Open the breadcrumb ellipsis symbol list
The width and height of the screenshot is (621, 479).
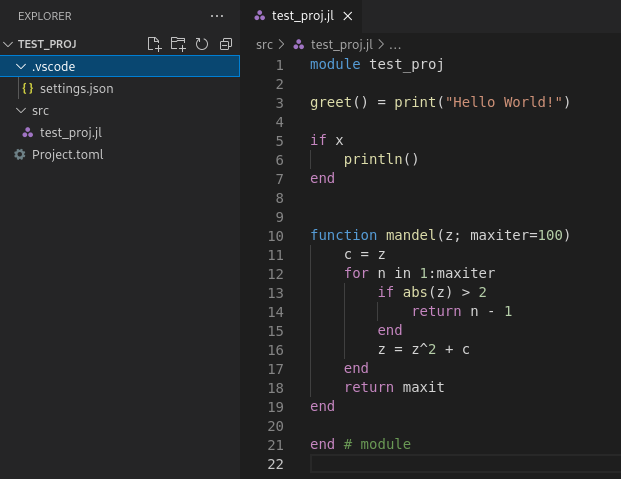click(x=395, y=46)
